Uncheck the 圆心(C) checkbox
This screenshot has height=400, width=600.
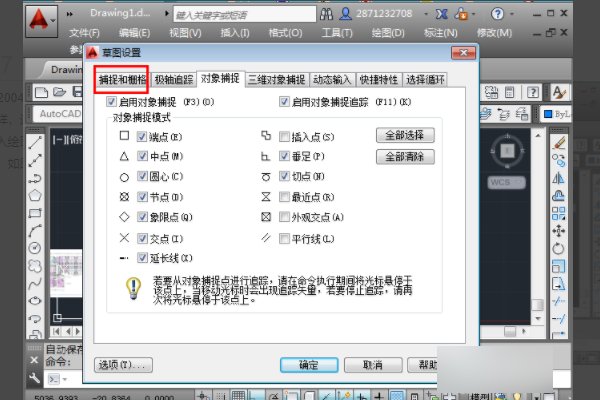(142, 176)
